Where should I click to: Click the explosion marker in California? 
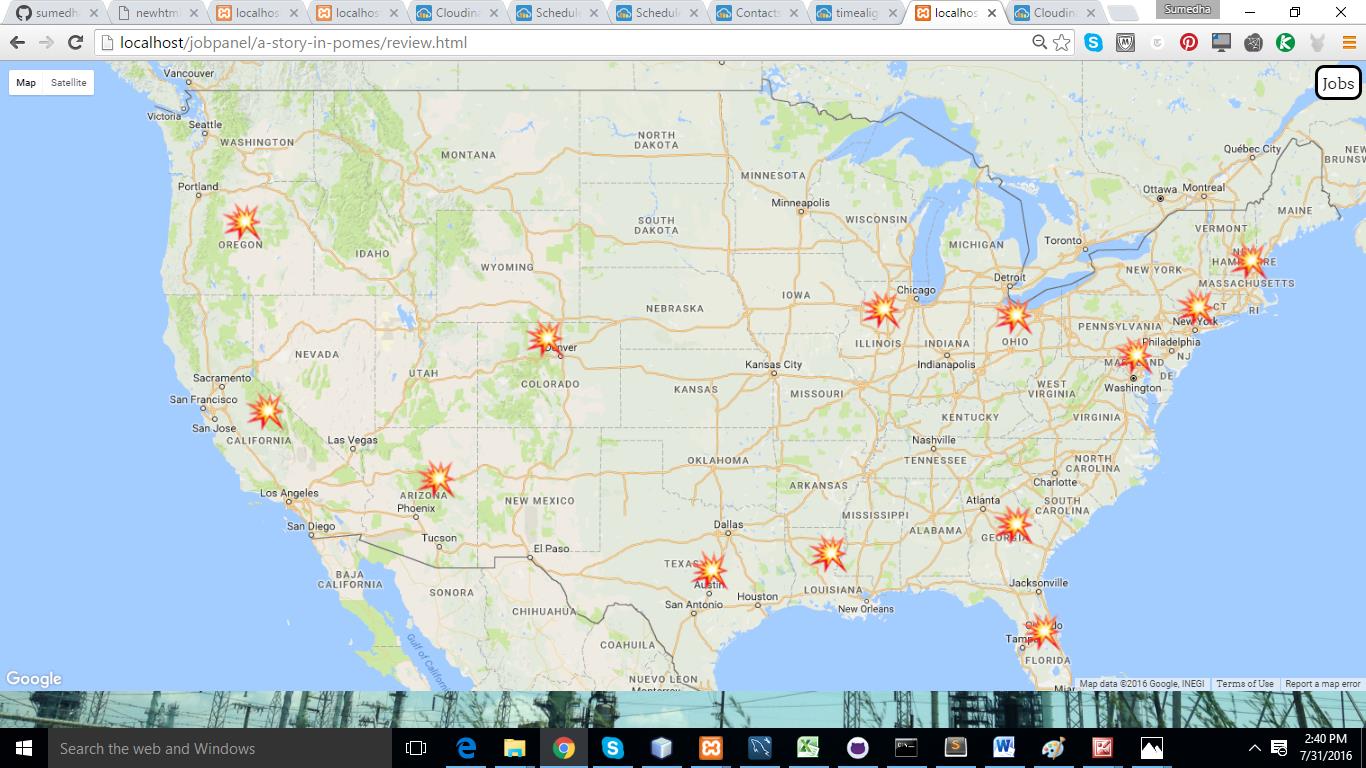(x=265, y=411)
